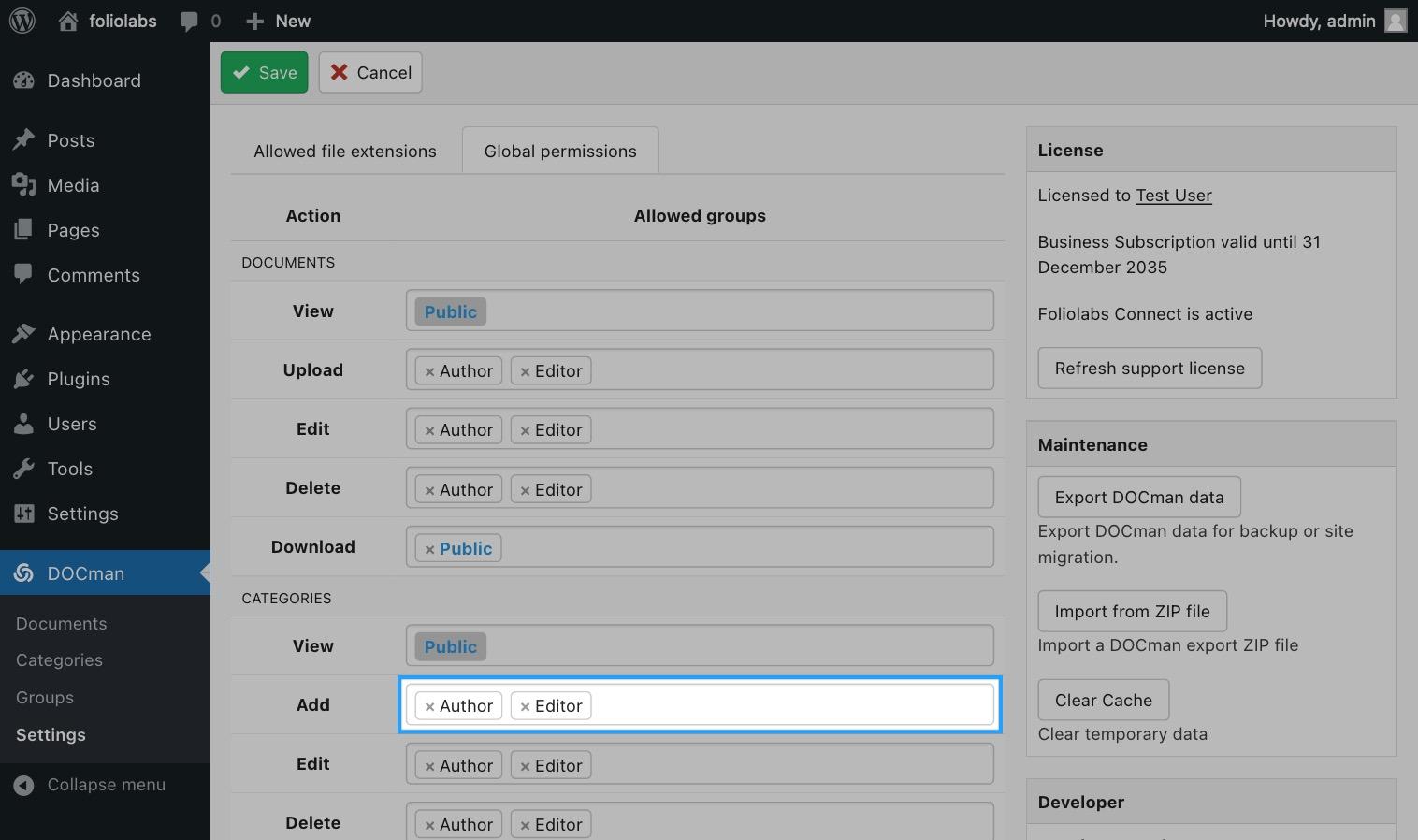Open the Documents submenu under DOCman

[62, 624]
